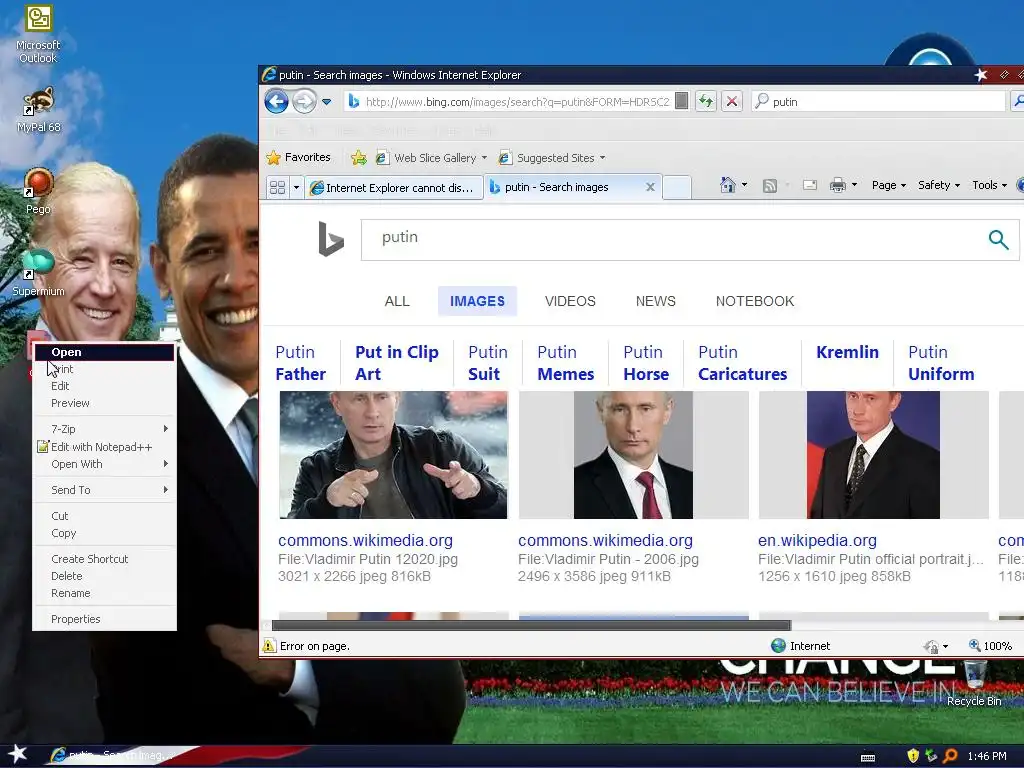Viewport: 1024px width, 768px height.
Task: Click the Internet zone globe icon
Action: coord(778,646)
